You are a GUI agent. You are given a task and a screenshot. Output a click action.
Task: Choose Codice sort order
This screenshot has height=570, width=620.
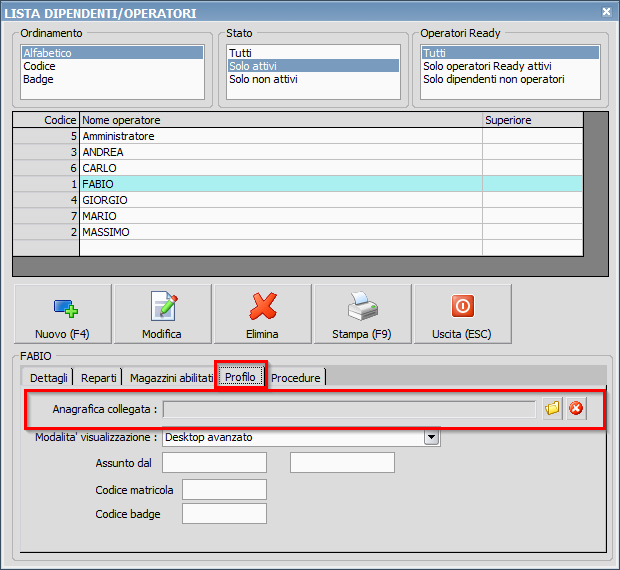[x=112, y=66]
